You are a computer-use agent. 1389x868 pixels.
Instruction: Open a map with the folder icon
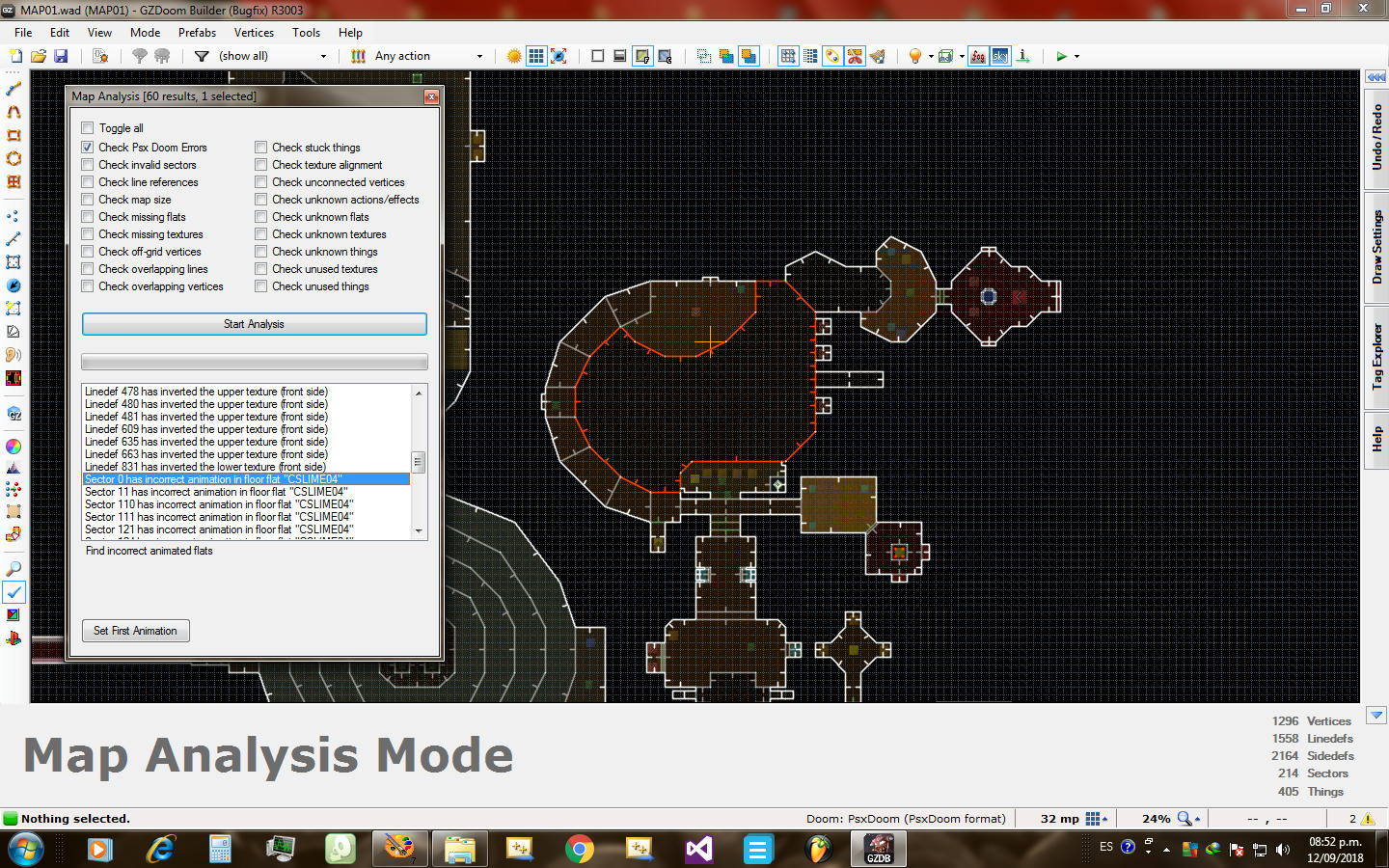coord(39,56)
